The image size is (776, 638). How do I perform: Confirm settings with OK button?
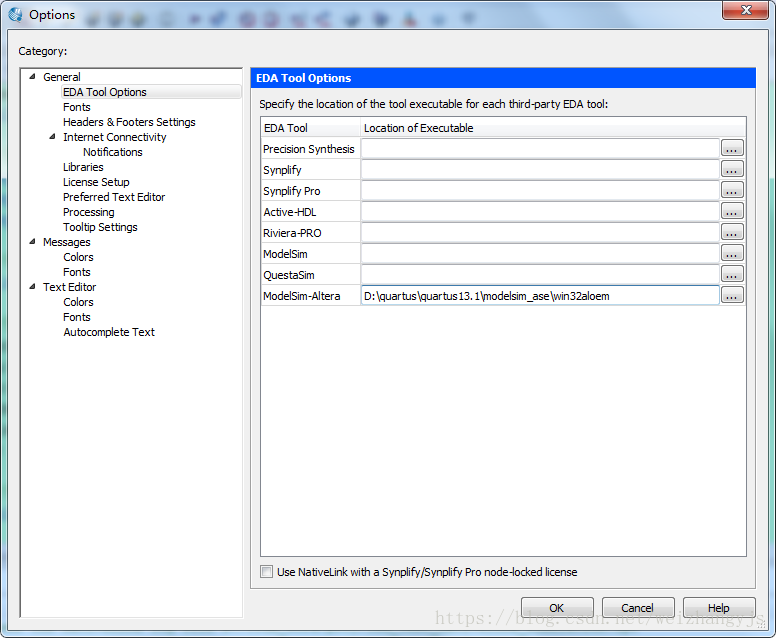pyautogui.click(x=557, y=607)
